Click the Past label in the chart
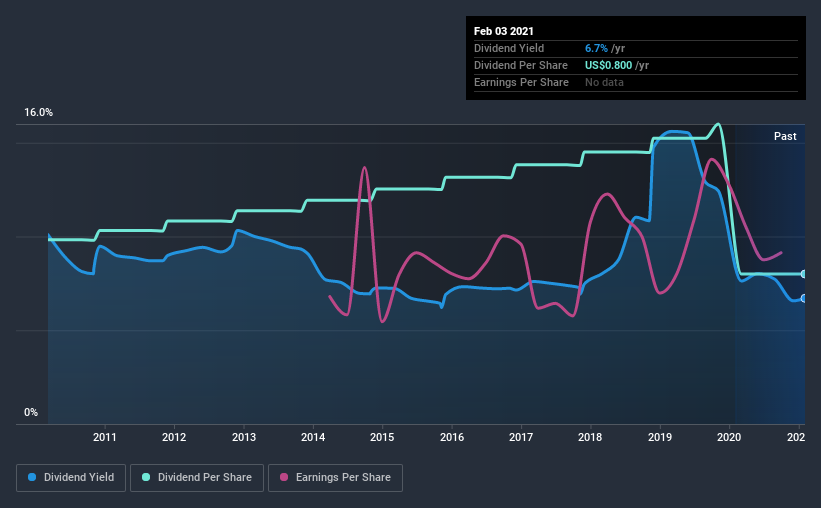This screenshot has width=821, height=508. coord(785,136)
